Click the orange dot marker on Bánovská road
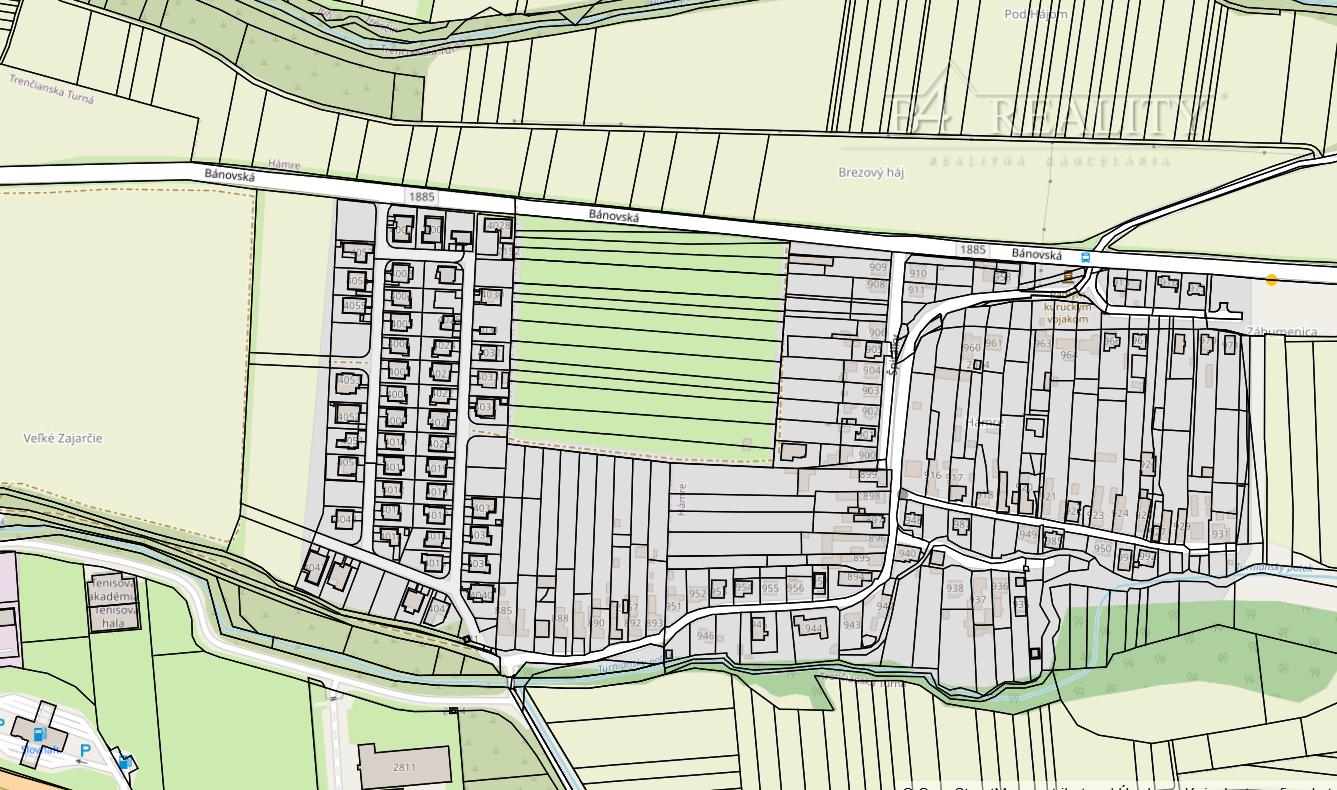1337x790 pixels. pos(1271,280)
